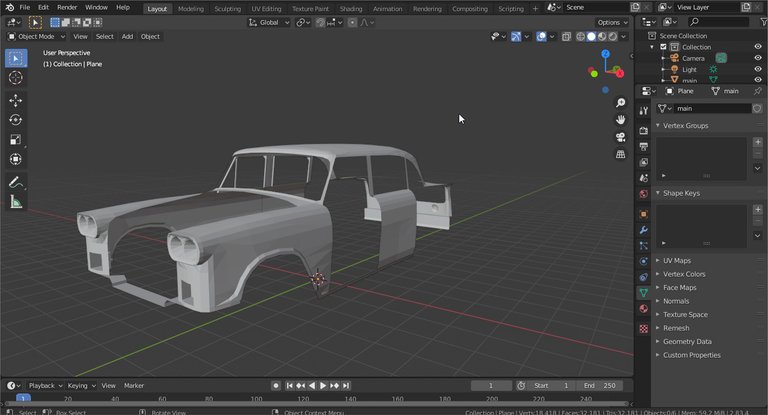This screenshot has width=768, height=415.
Task: Select the Transform tool
Action: pos(16,159)
